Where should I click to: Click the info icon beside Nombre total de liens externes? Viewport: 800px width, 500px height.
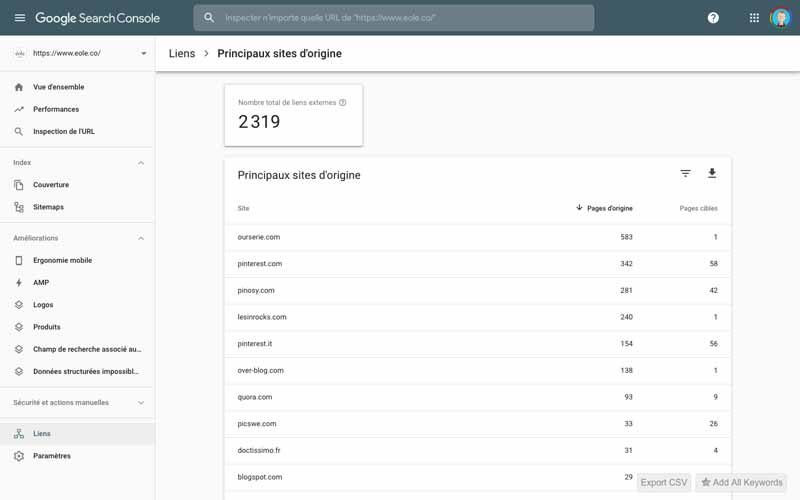click(343, 103)
